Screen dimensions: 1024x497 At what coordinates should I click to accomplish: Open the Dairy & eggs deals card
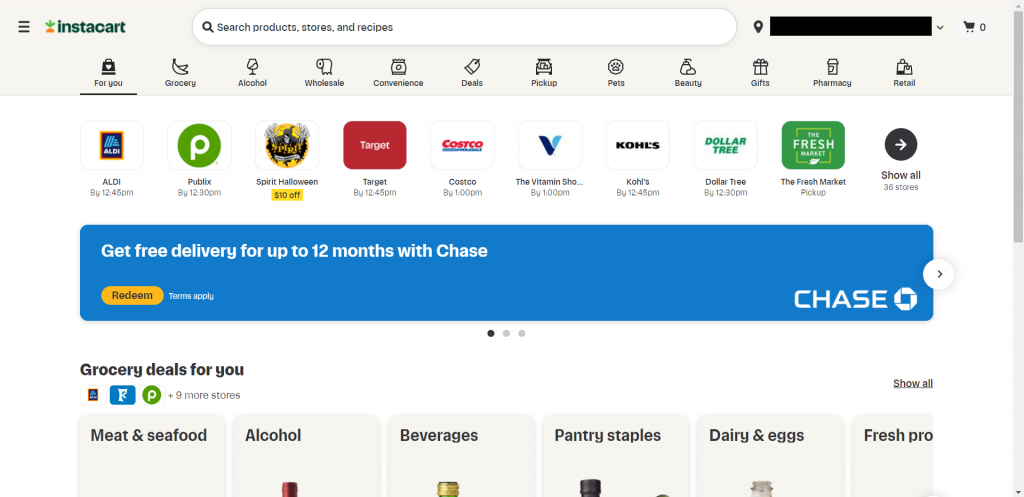pyautogui.click(x=771, y=457)
